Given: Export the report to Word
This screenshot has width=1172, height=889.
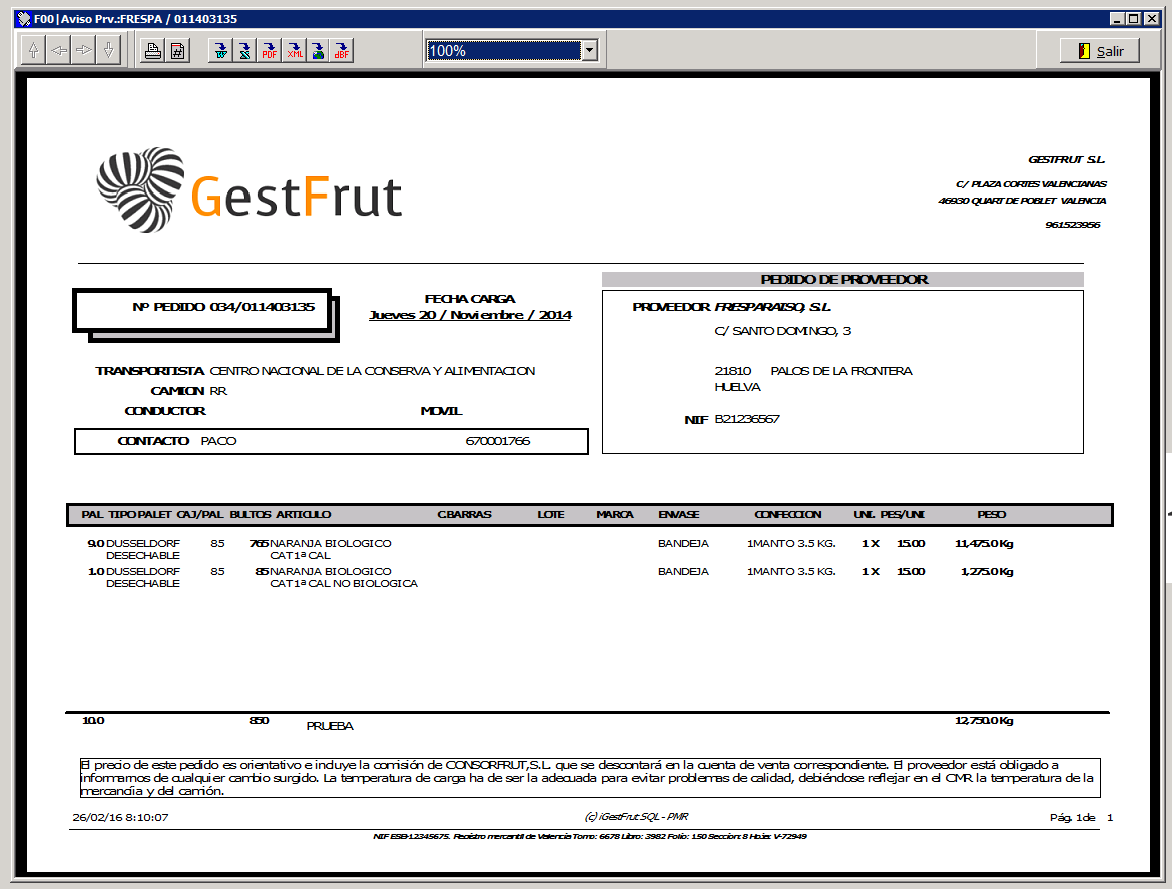Looking at the screenshot, I should 221,51.
